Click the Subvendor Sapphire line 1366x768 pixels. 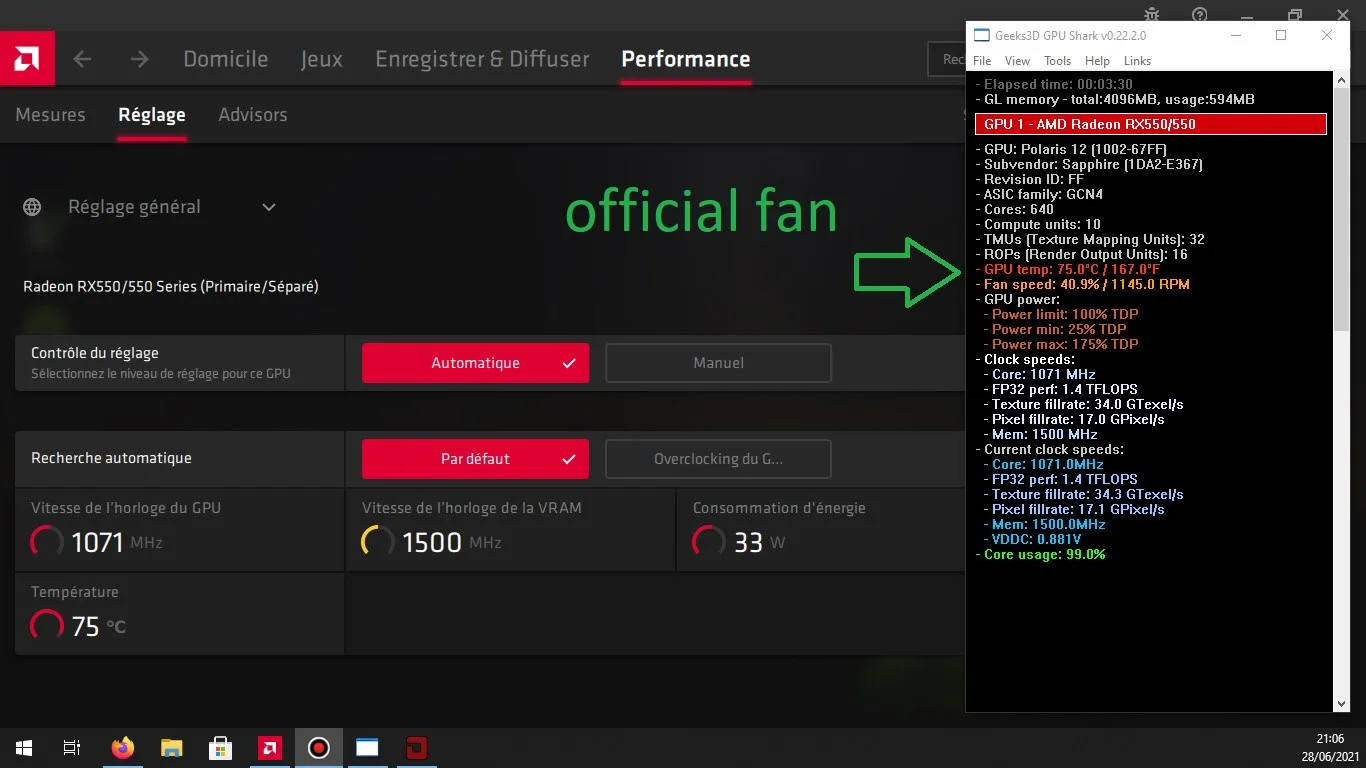tap(1089, 164)
